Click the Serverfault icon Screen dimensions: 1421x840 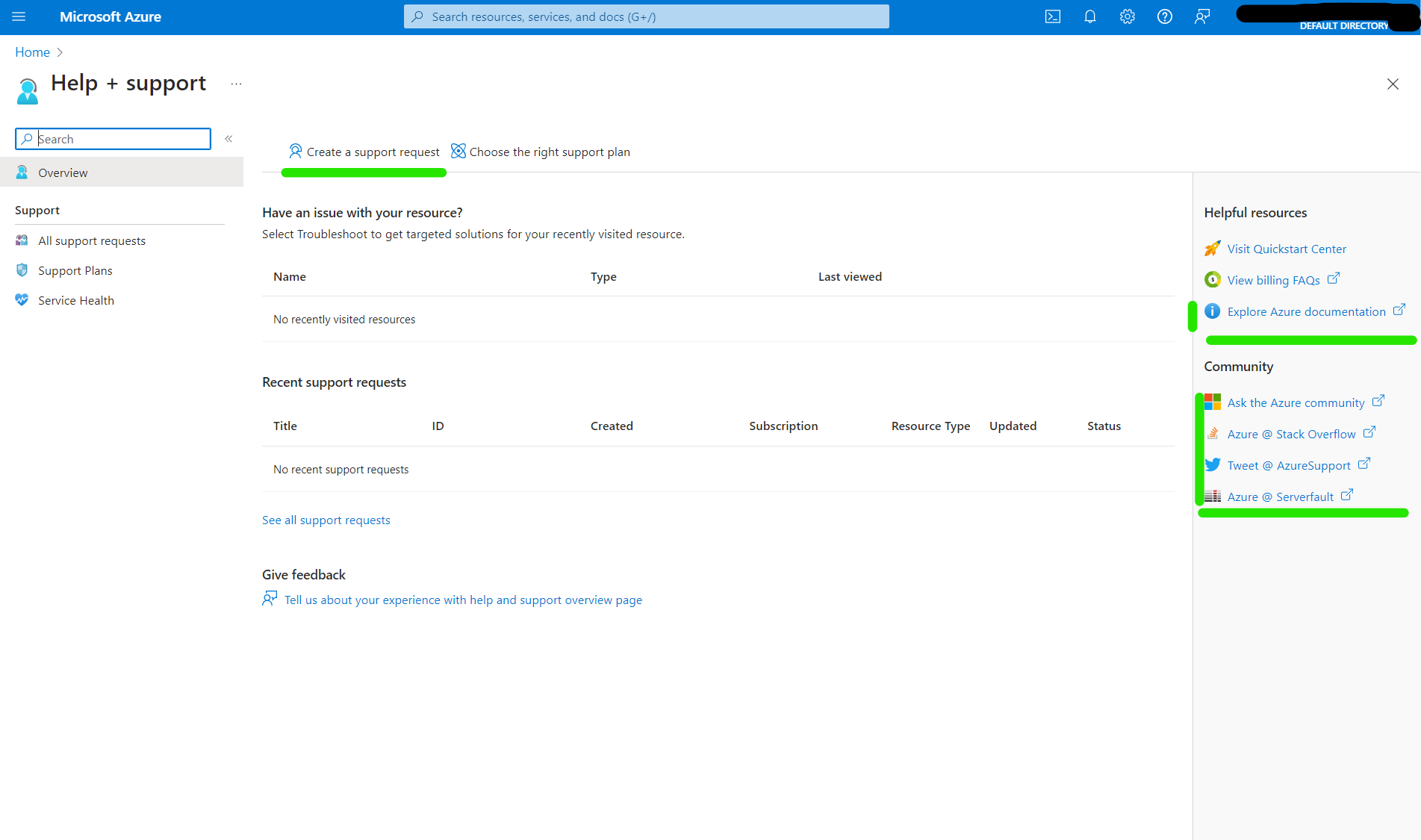pyautogui.click(x=1213, y=497)
